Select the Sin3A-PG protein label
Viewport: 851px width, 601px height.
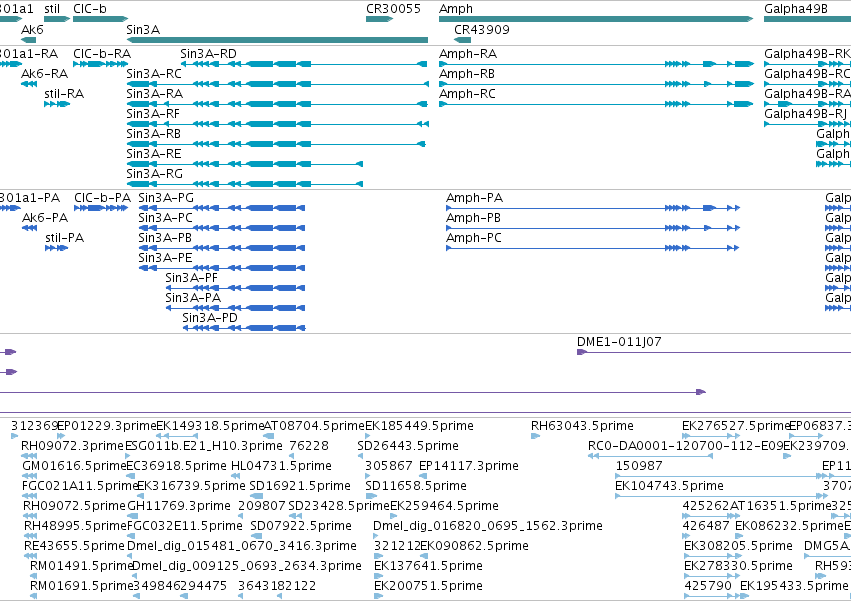(166, 198)
